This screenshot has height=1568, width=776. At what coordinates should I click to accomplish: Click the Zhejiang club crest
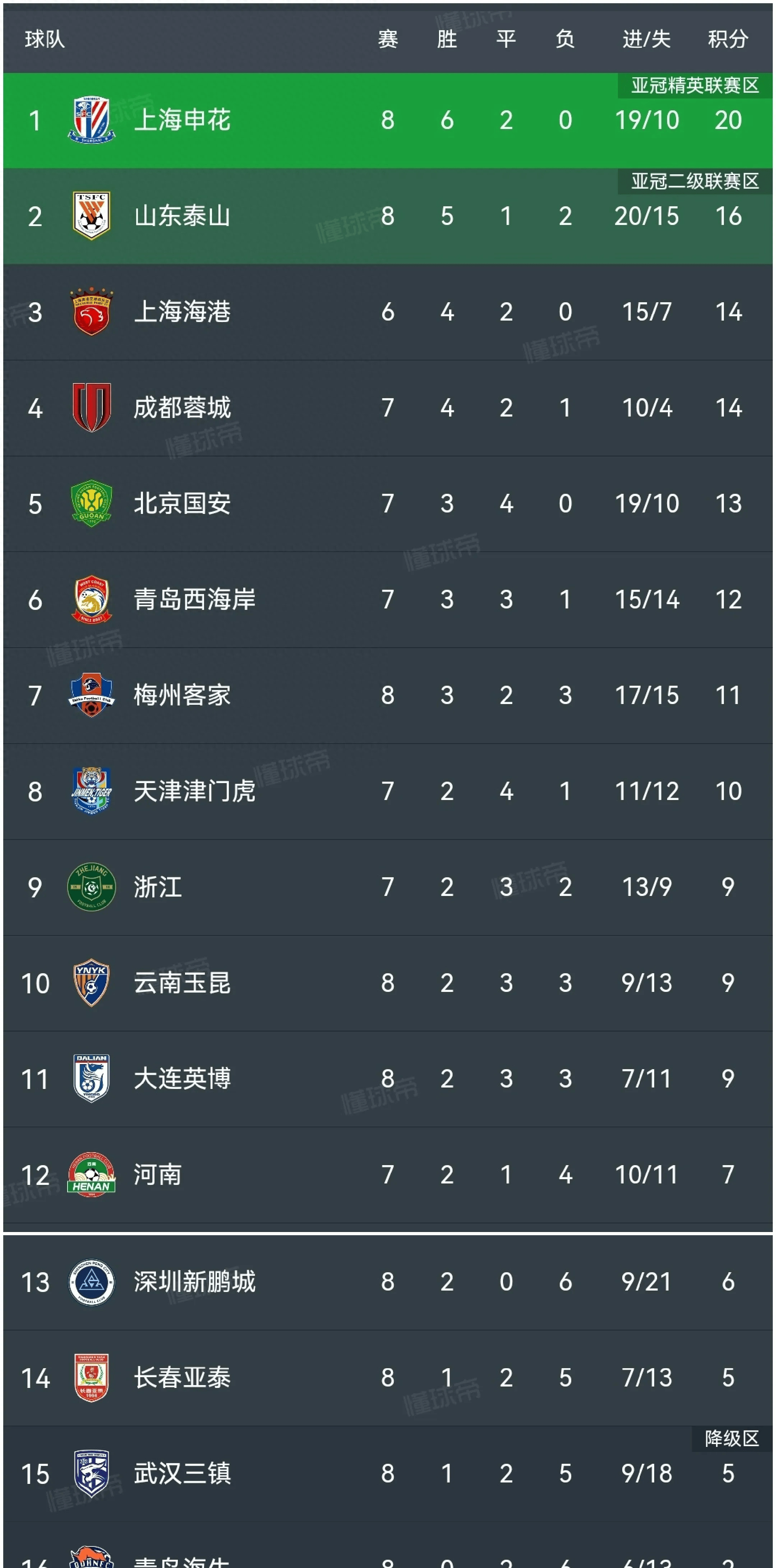pyautogui.click(x=91, y=886)
